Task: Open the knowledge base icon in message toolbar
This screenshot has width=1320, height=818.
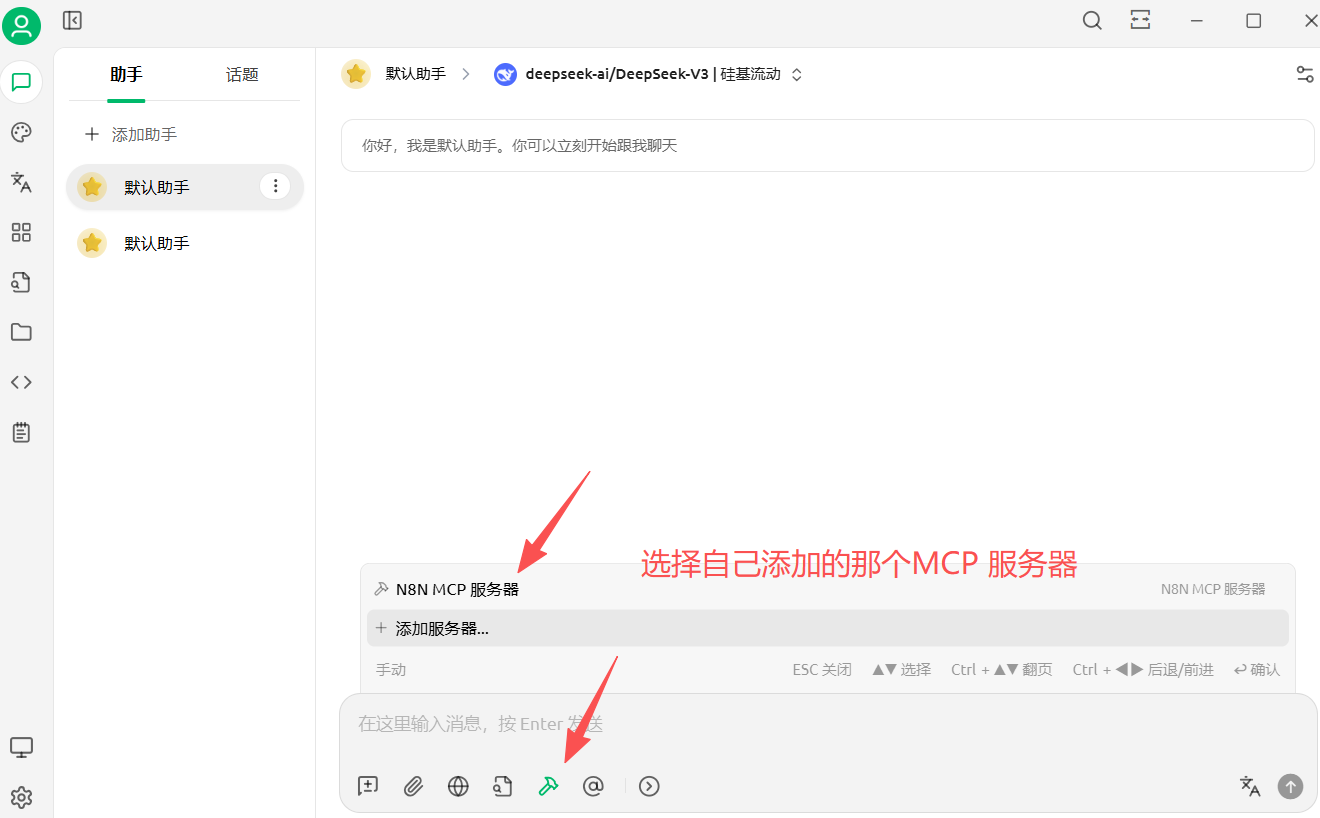Action: tap(503, 786)
